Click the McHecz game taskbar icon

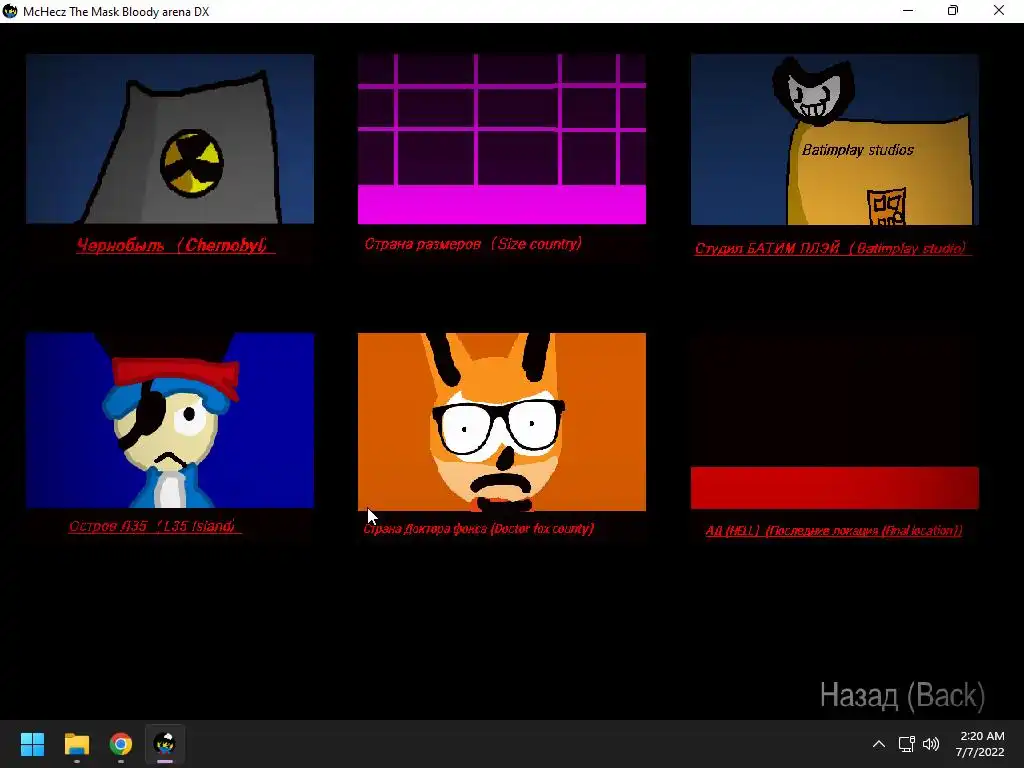point(165,744)
